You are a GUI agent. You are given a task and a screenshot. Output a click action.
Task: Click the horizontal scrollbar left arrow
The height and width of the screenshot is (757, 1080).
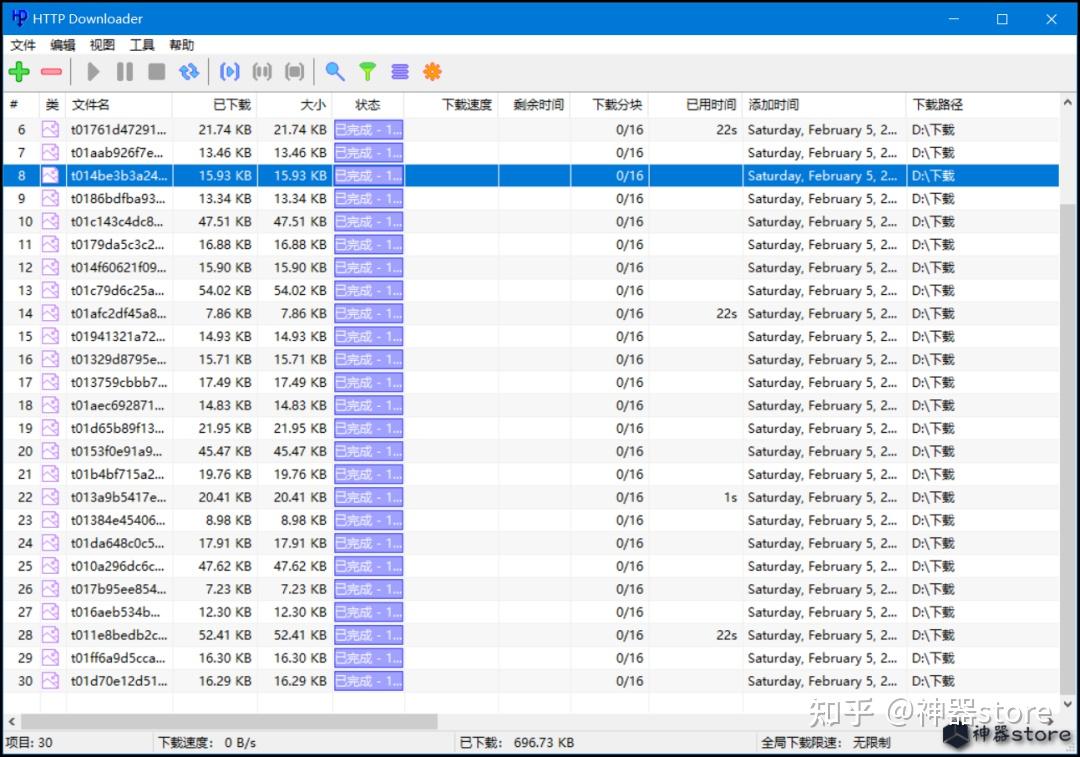pos(12,721)
